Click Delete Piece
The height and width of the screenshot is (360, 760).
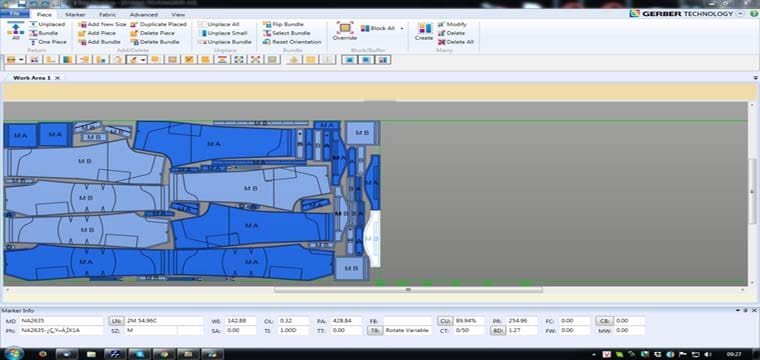(x=153, y=33)
